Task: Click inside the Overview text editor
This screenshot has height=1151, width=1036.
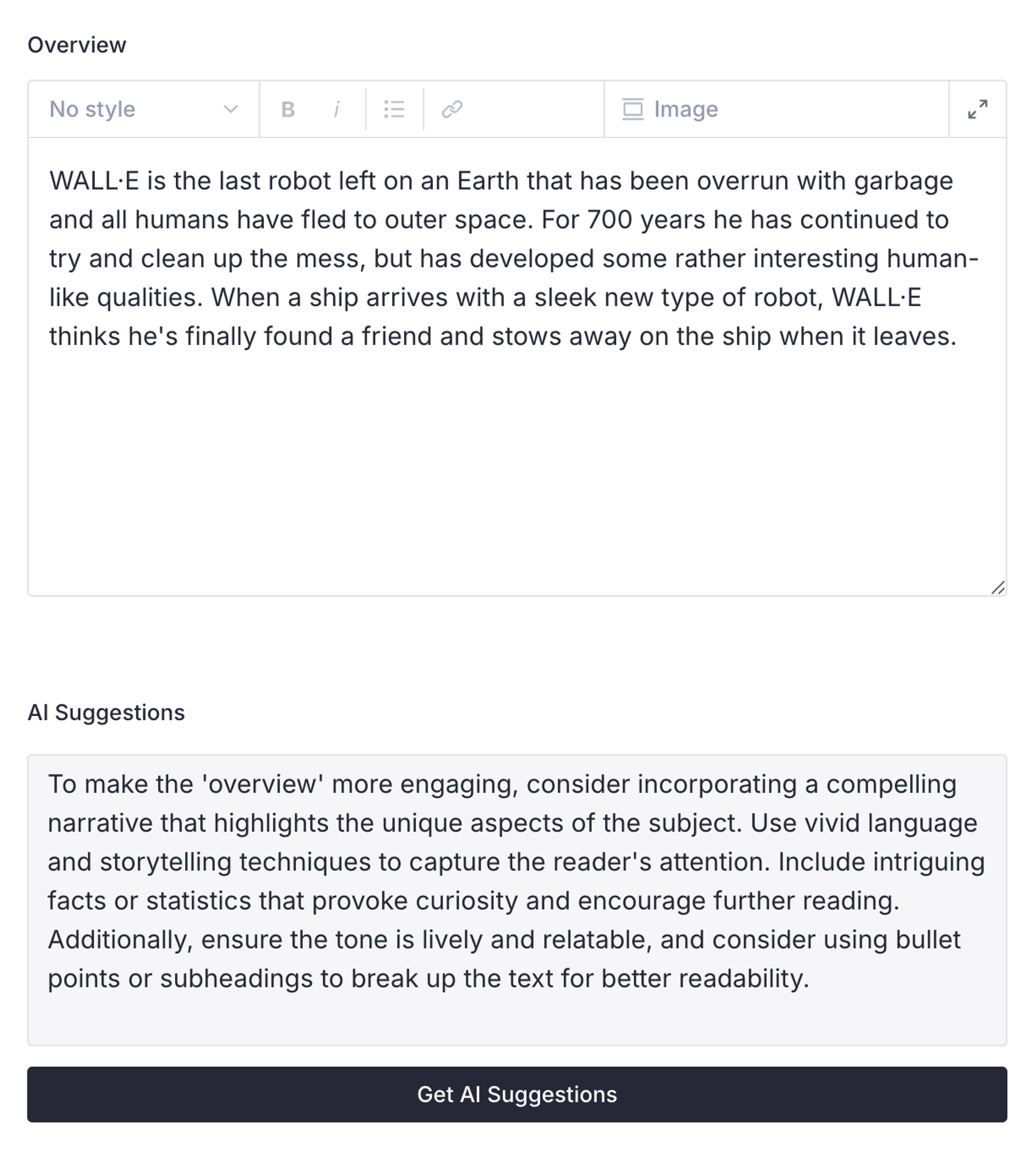Action: (517, 367)
